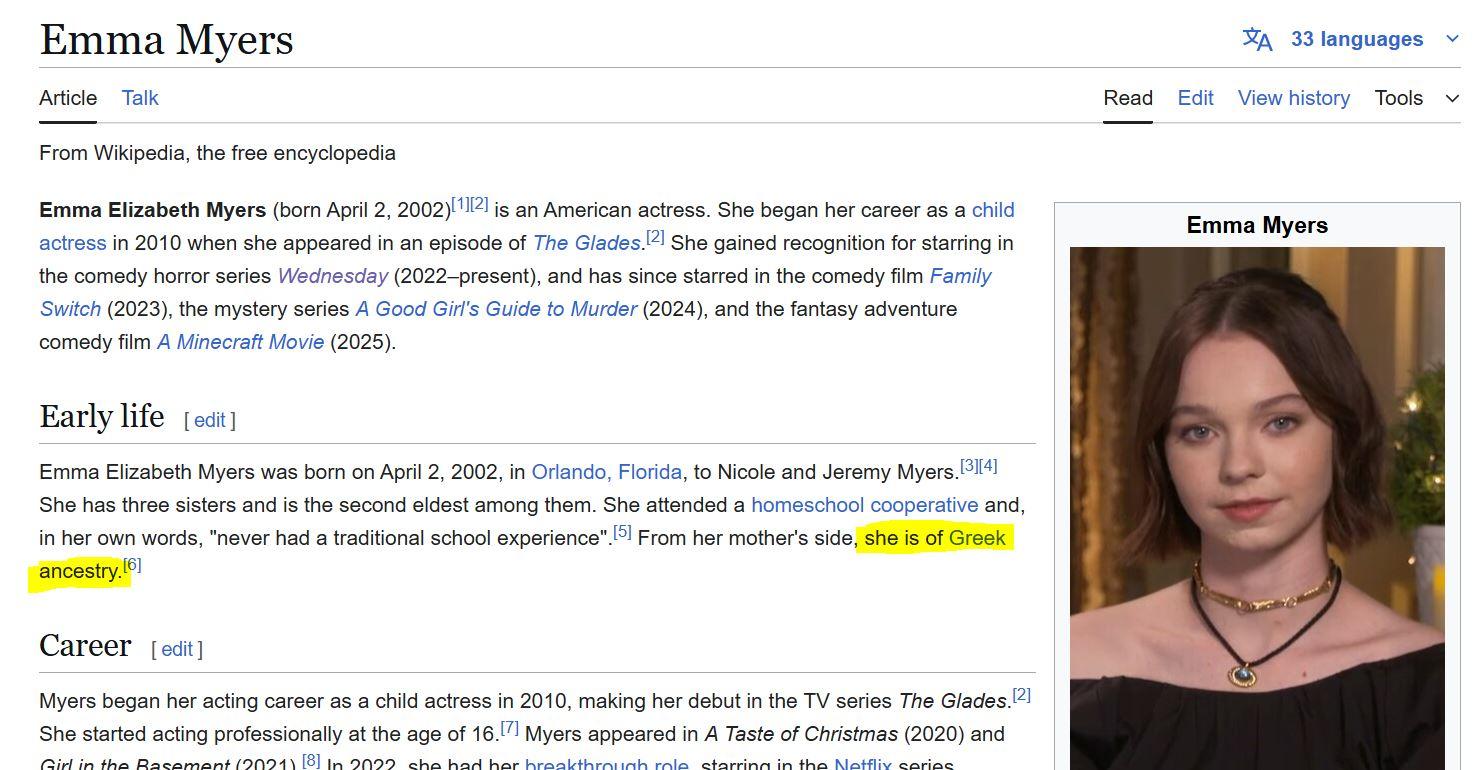
Task: Open the breakthrough role link
Action: click(607, 766)
